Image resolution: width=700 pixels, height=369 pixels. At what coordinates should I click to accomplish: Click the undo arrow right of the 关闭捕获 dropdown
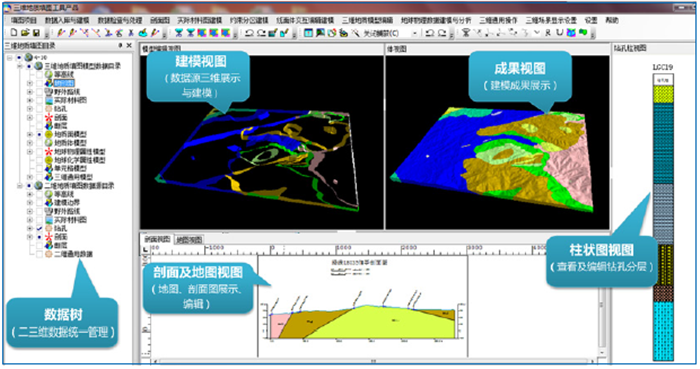click(430, 33)
